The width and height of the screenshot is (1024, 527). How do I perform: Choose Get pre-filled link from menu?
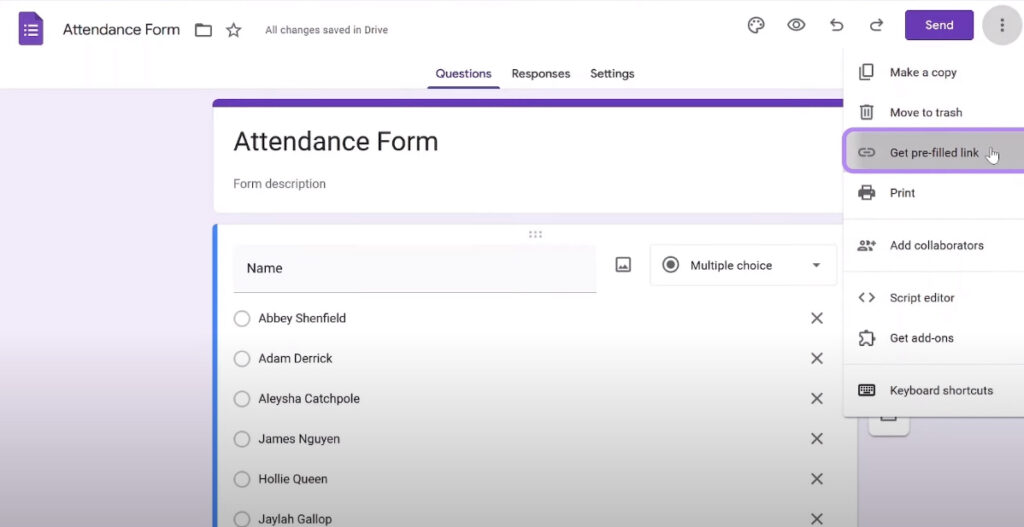click(x=934, y=152)
